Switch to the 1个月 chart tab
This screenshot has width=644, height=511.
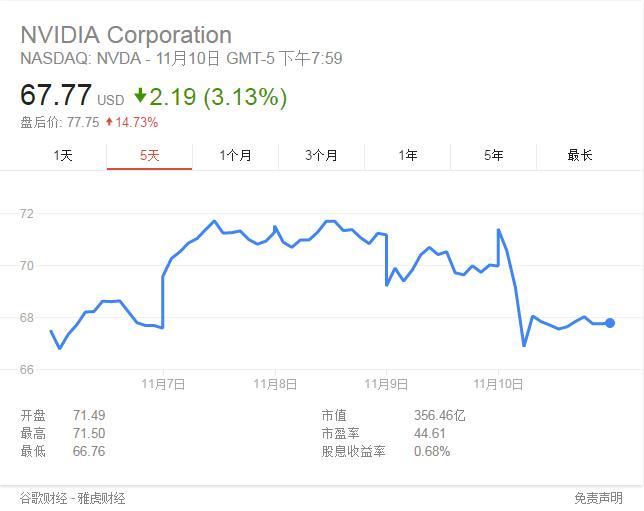point(235,155)
